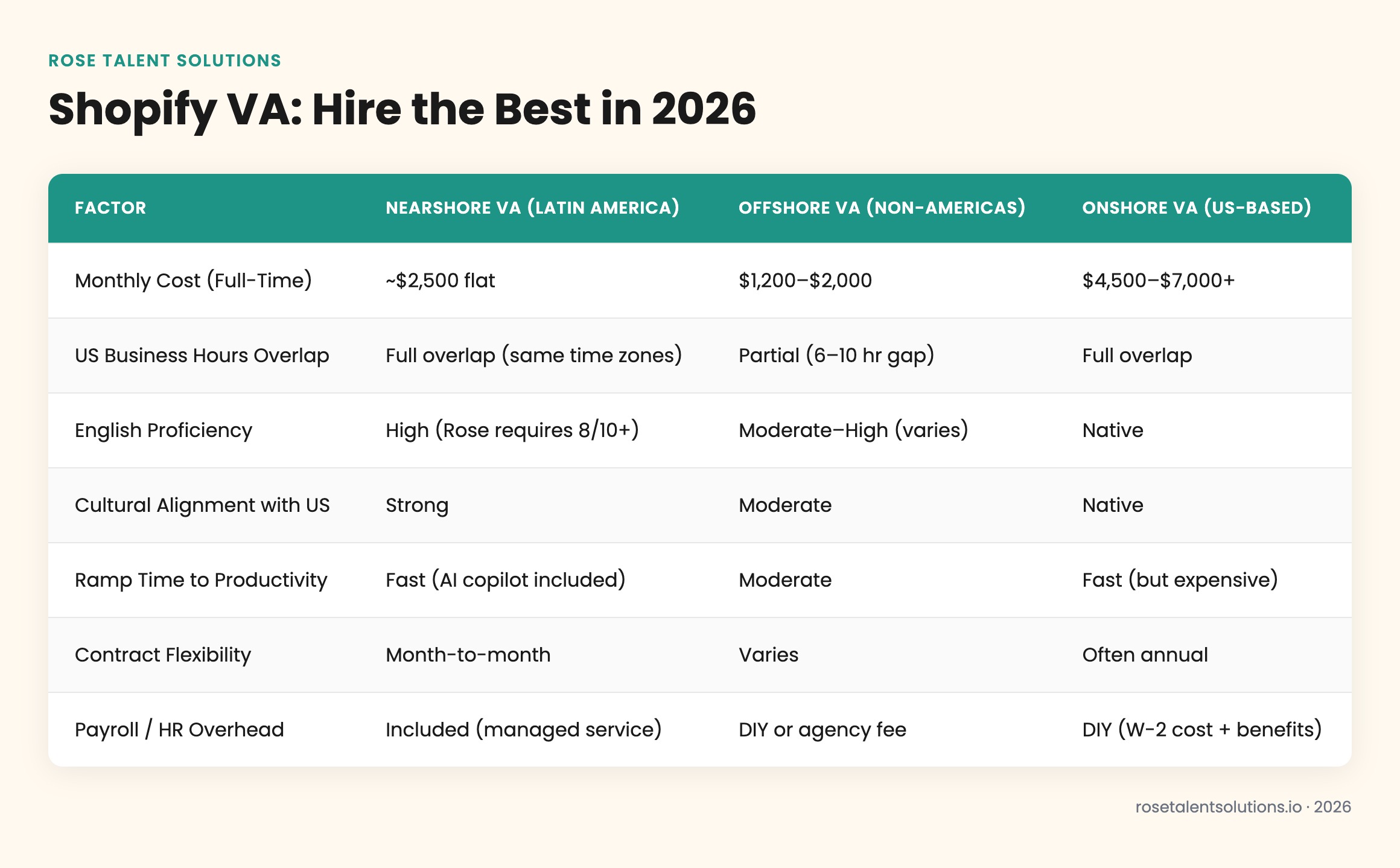
Task: Click the ONSHORE VA (US-BASED) column header
Action: (x=1197, y=208)
